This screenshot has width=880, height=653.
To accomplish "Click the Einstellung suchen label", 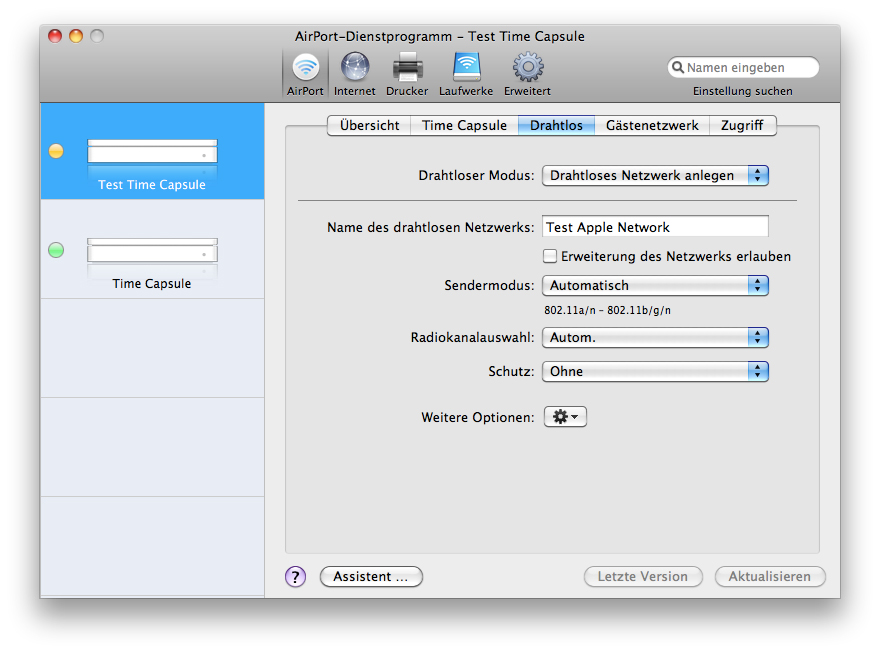I will tap(742, 91).
